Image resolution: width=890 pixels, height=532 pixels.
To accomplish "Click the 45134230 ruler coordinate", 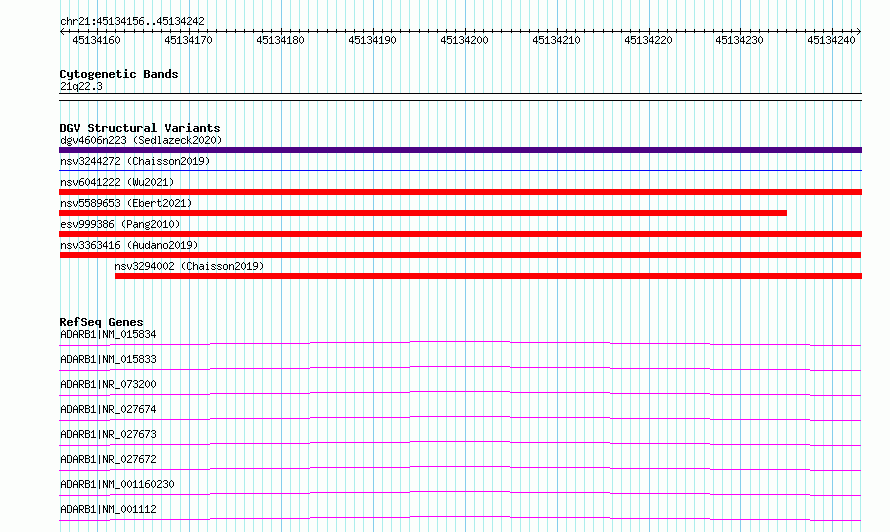I will click(x=740, y=40).
